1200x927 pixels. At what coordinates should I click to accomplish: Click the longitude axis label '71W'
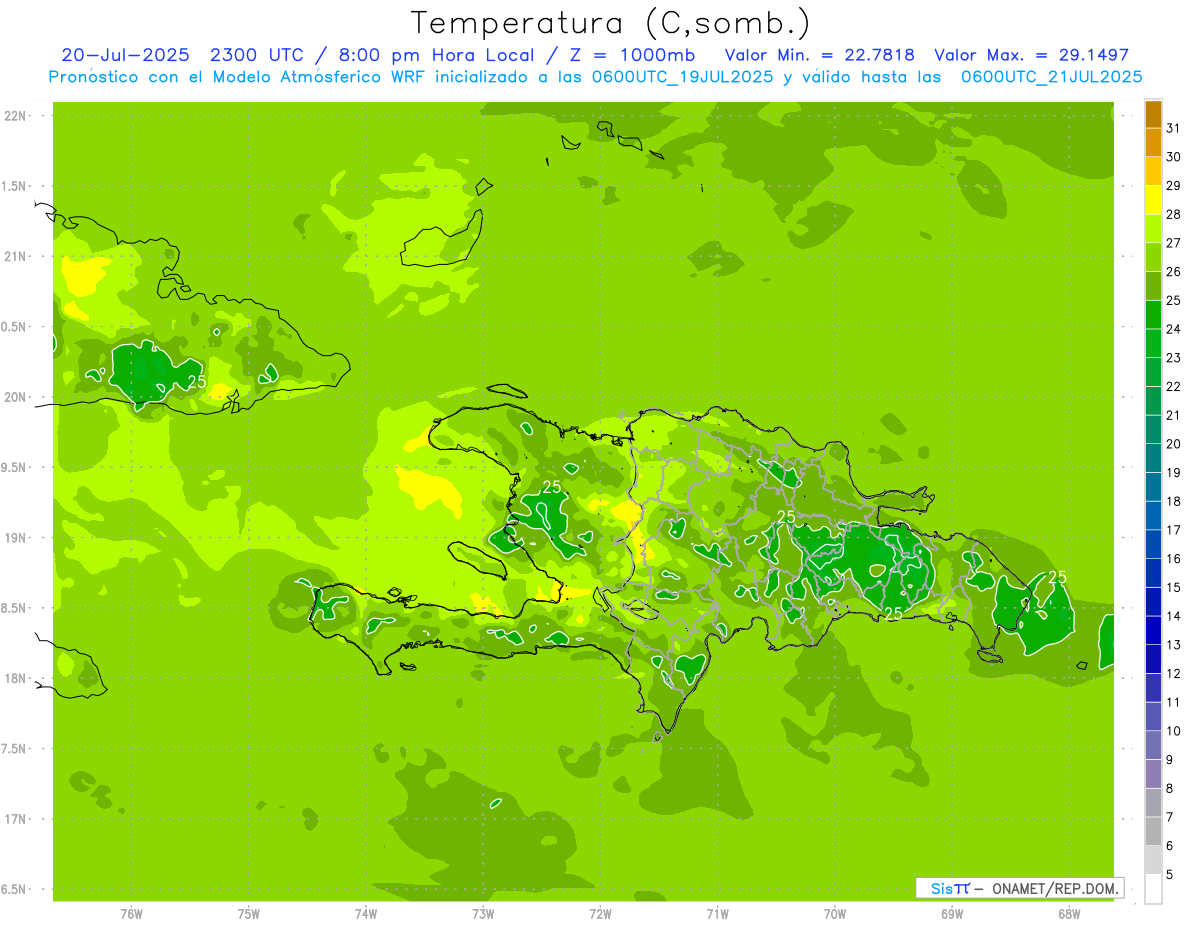[717, 914]
